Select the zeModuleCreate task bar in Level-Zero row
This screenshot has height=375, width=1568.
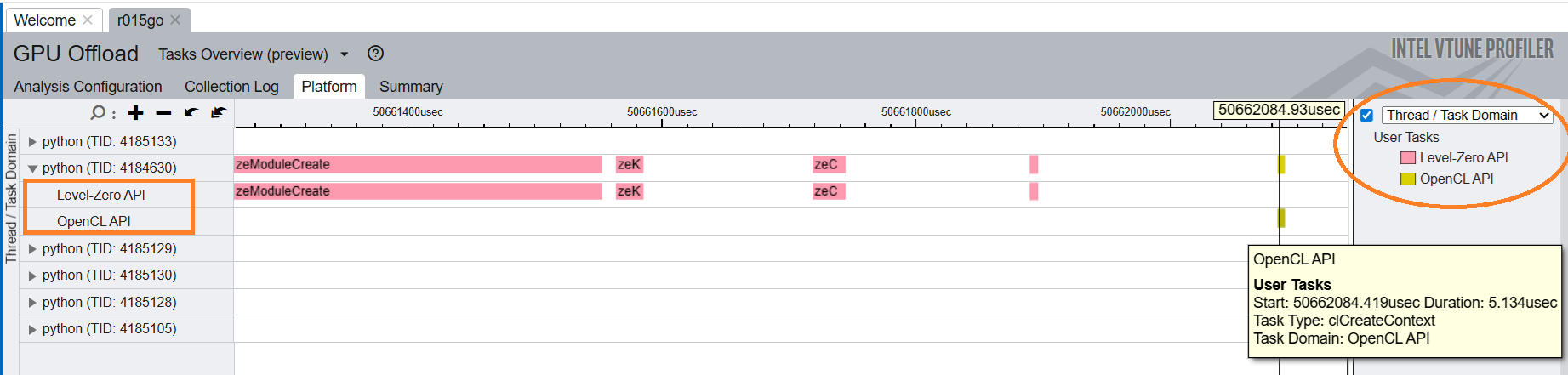pos(417,191)
